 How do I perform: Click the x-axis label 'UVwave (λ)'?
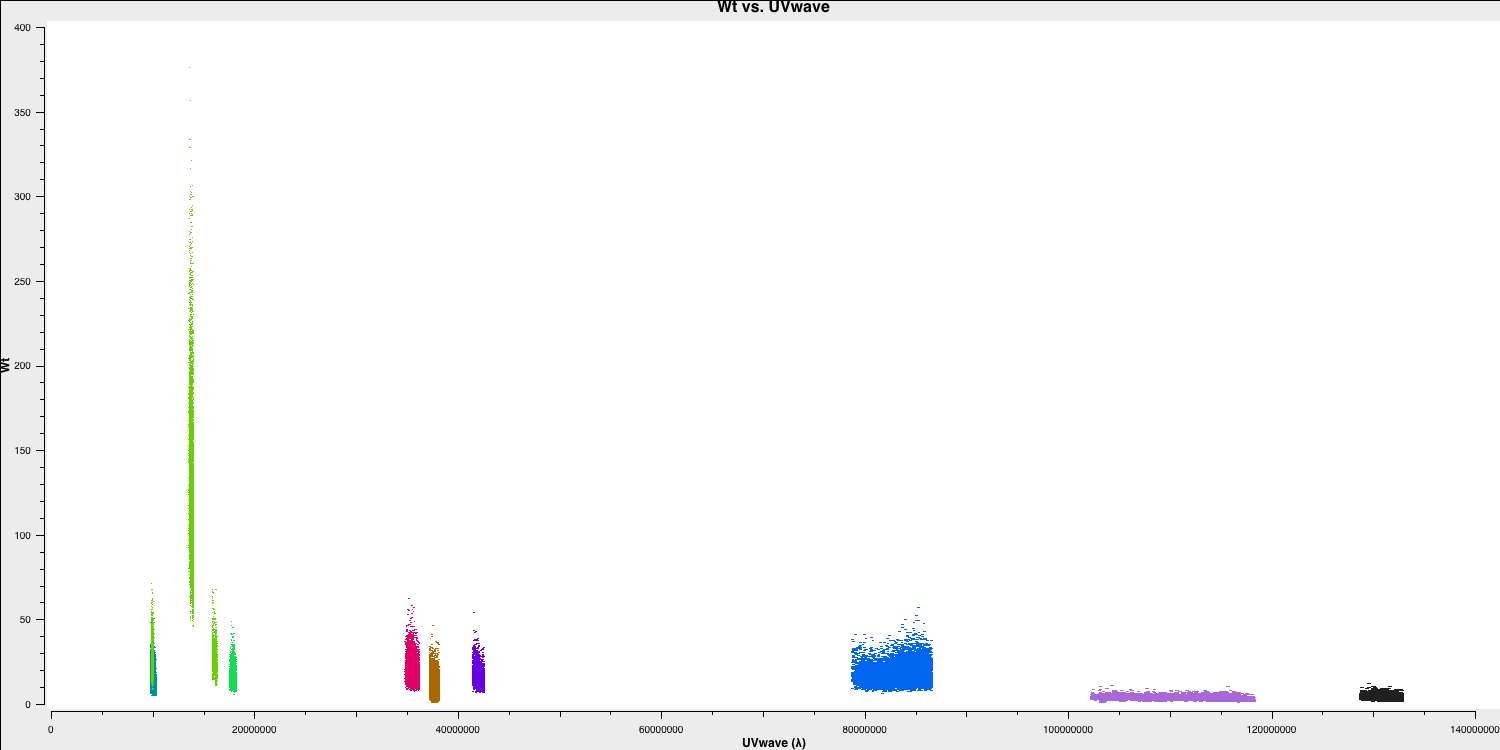[x=773, y=743]
